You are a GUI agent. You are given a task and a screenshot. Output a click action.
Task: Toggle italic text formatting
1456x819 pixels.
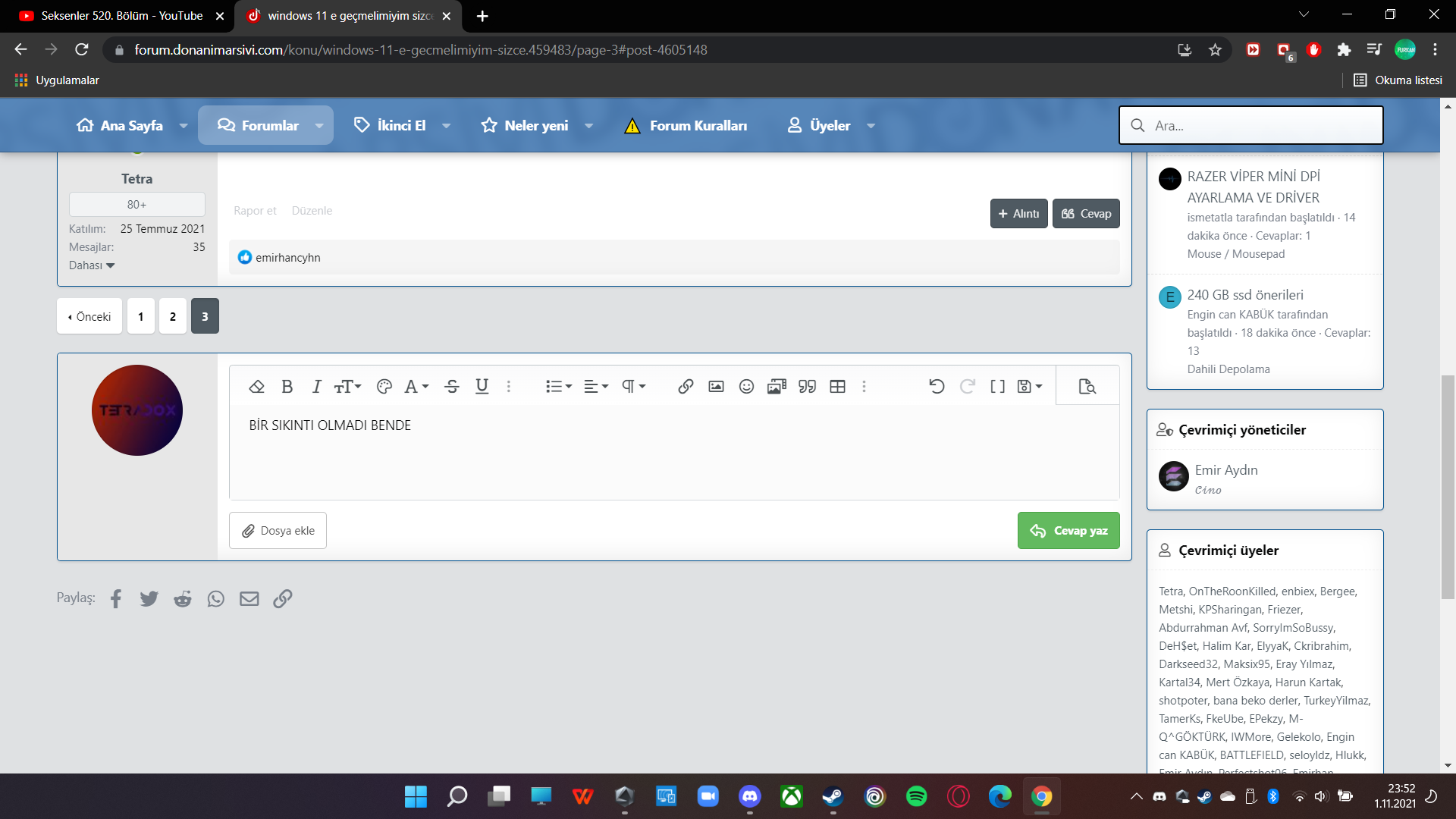click(316, 387)
